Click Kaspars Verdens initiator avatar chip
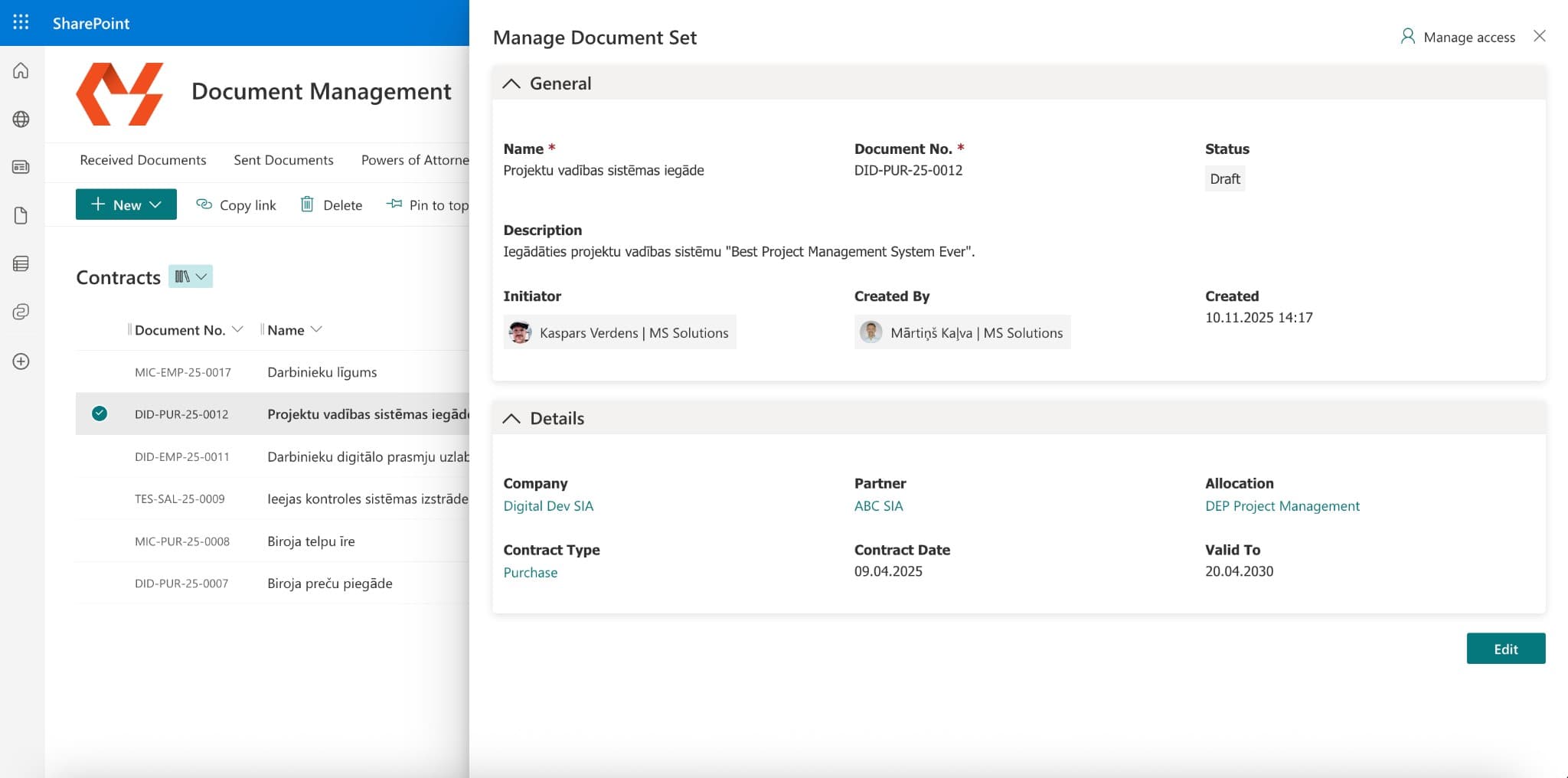This screenshot has height=778, width=1568. [x=619, y=332]
